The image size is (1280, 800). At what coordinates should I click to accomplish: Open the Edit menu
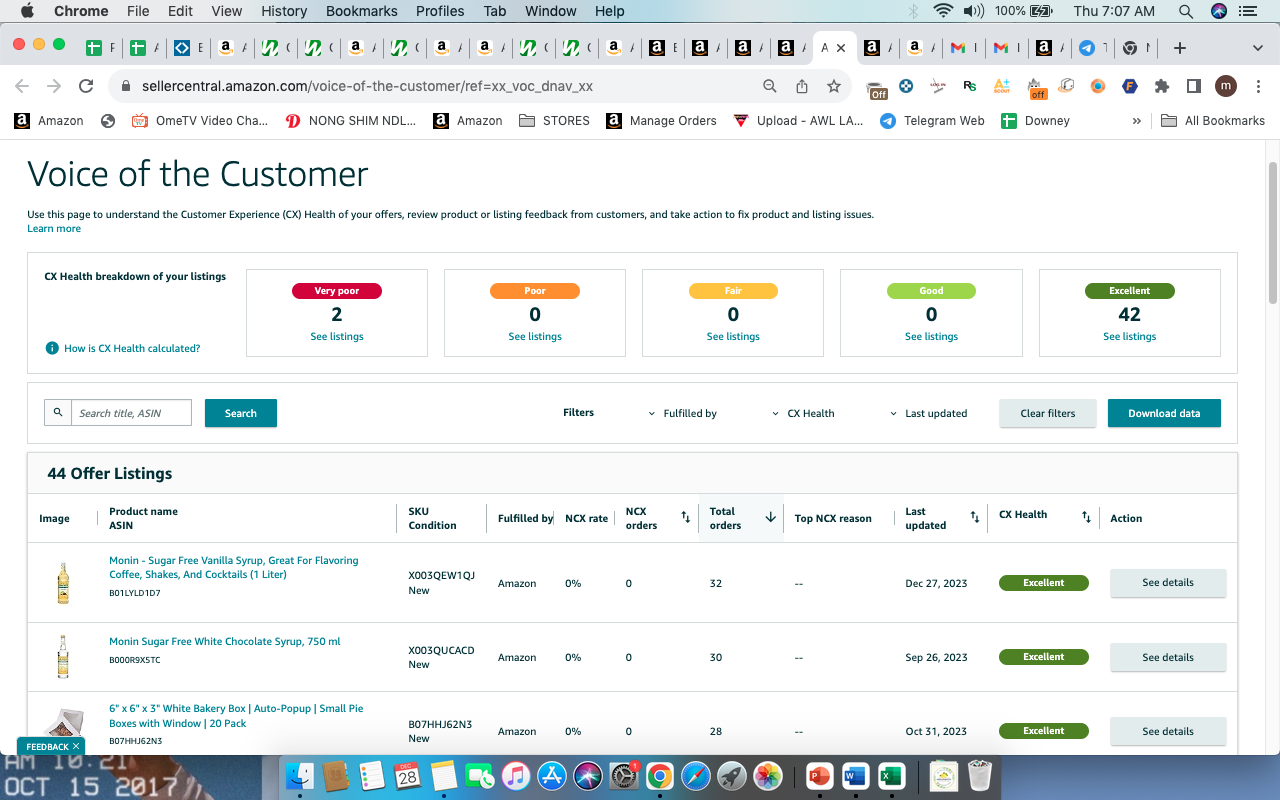pos(180,11)
